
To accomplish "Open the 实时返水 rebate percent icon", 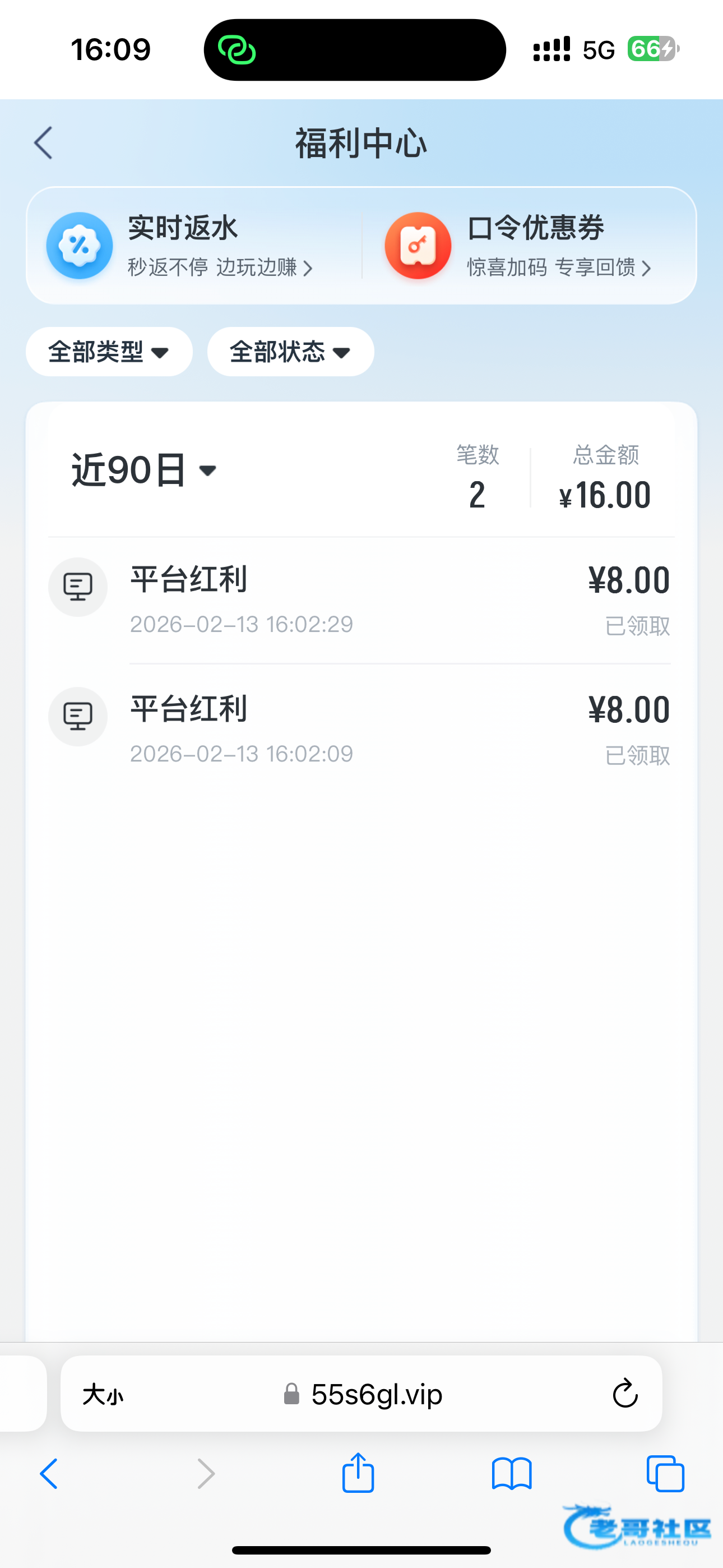I will 80,245.
